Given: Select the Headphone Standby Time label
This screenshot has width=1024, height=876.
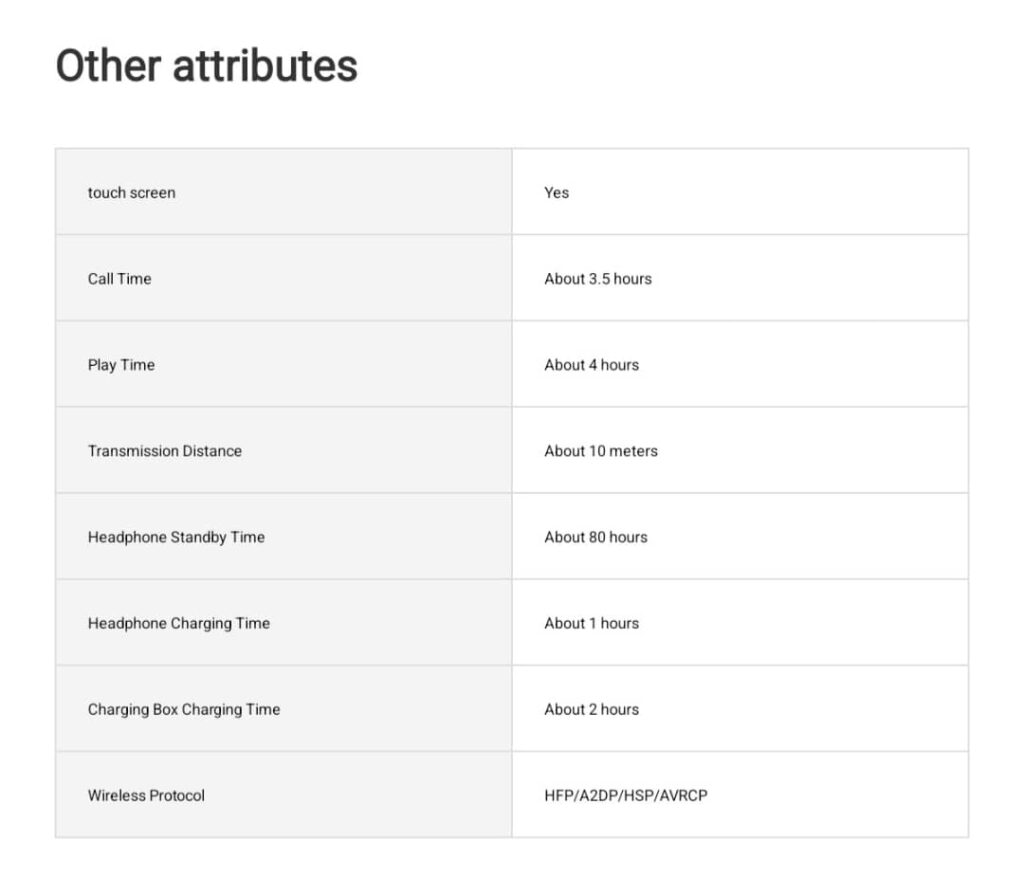Looking at the screenshot, I should (x=176, y=537).
